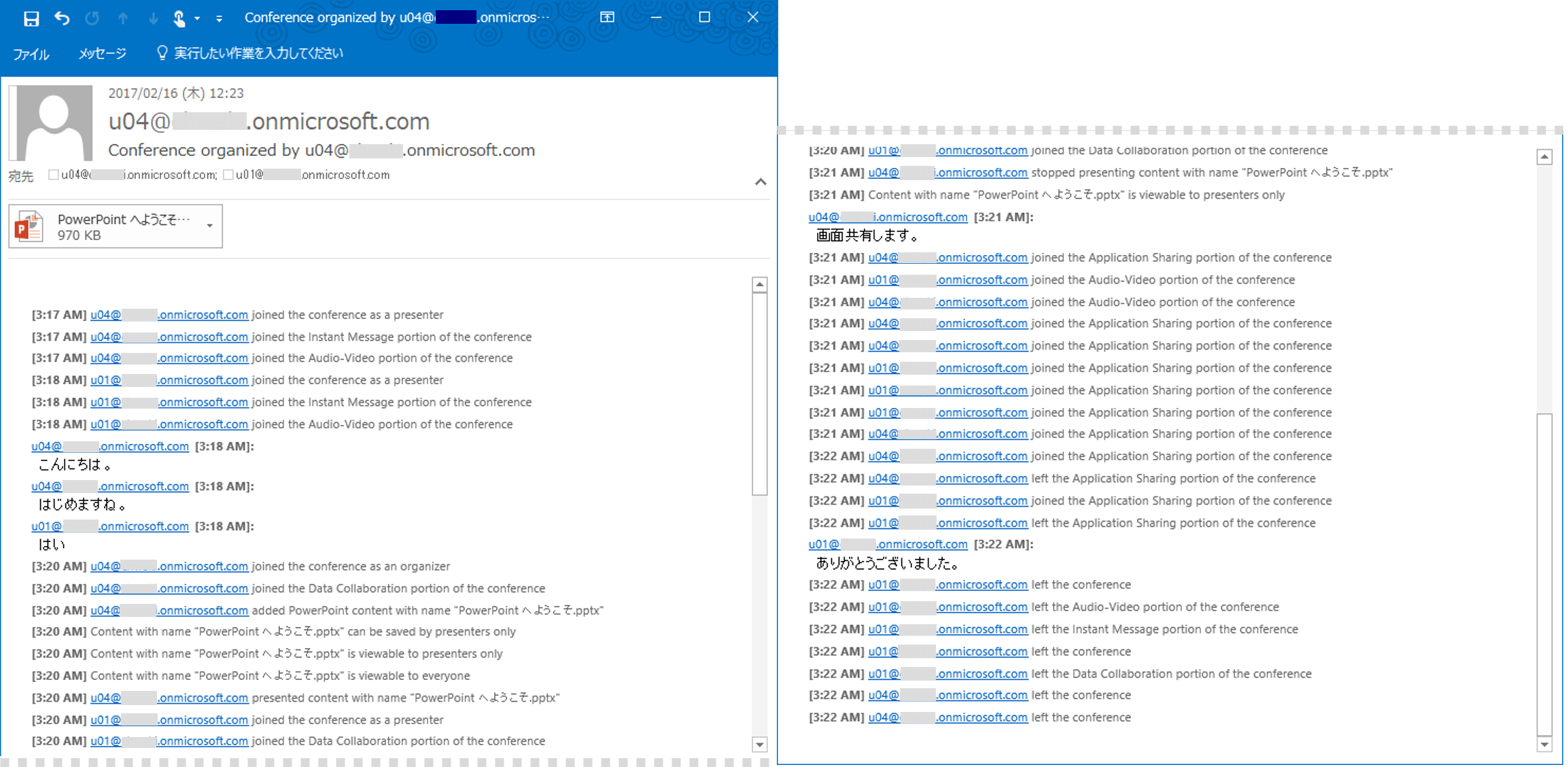Click text 'is viewable to everyone' row

click(408, 675)
